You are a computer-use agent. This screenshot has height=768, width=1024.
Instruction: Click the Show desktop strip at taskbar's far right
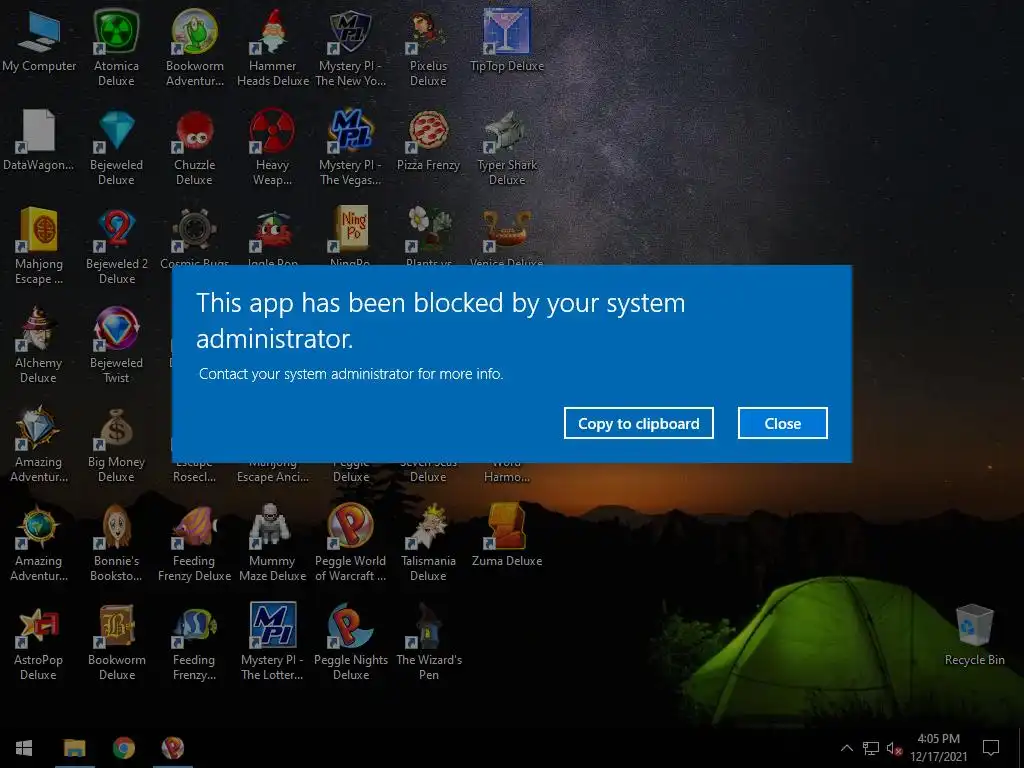coord(1021,748)
